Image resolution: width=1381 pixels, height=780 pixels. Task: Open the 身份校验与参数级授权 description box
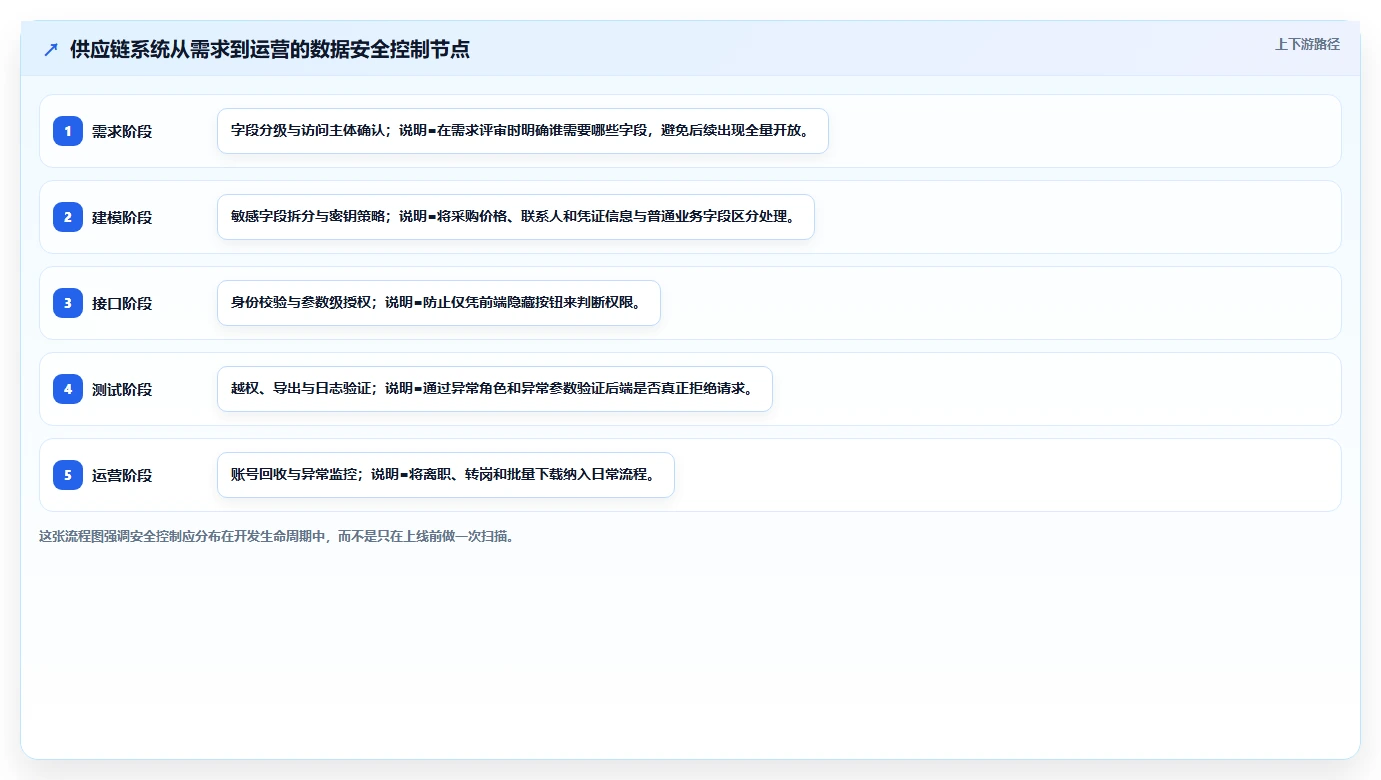tap(439, 303)
